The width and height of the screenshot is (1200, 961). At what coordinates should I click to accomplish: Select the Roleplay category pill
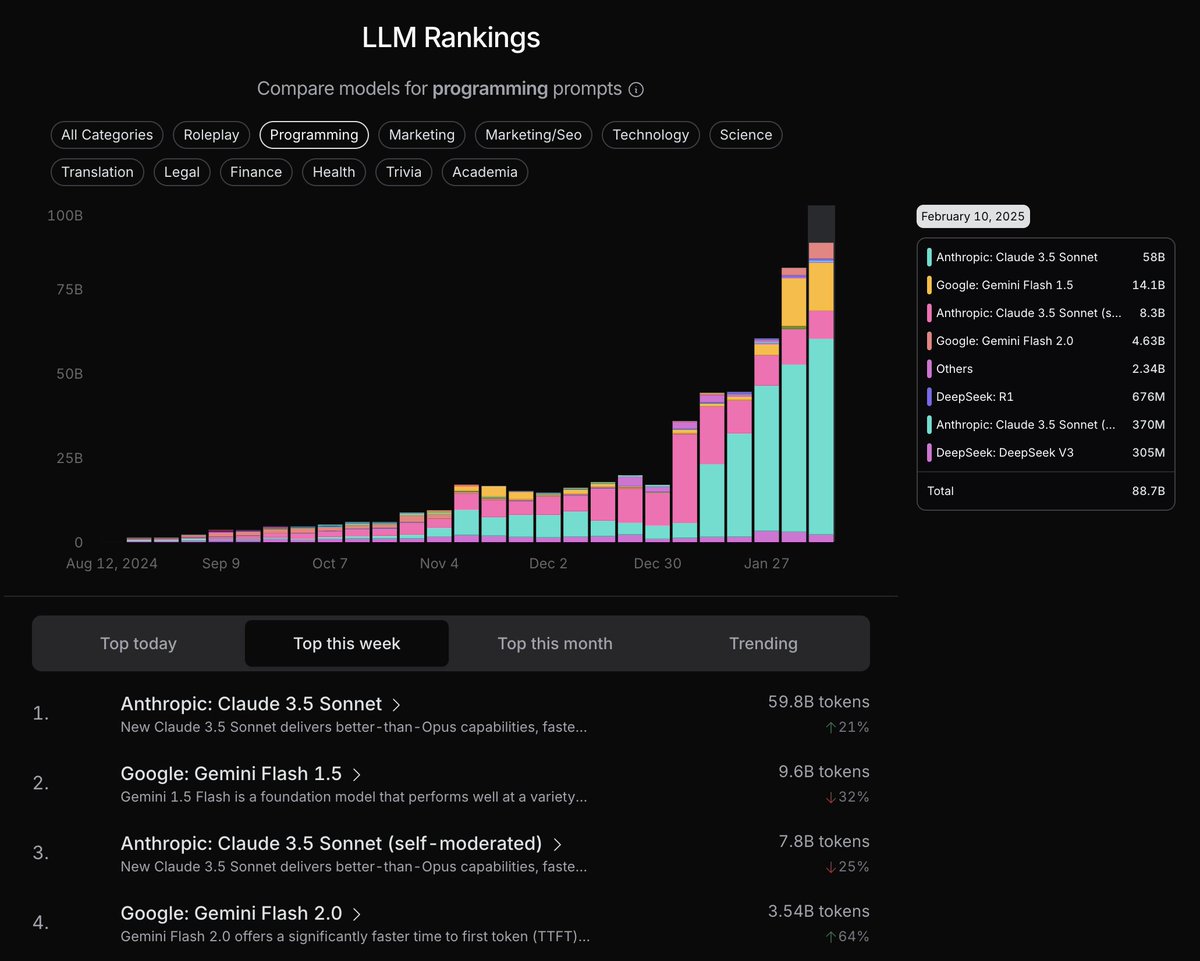point(211,135)
